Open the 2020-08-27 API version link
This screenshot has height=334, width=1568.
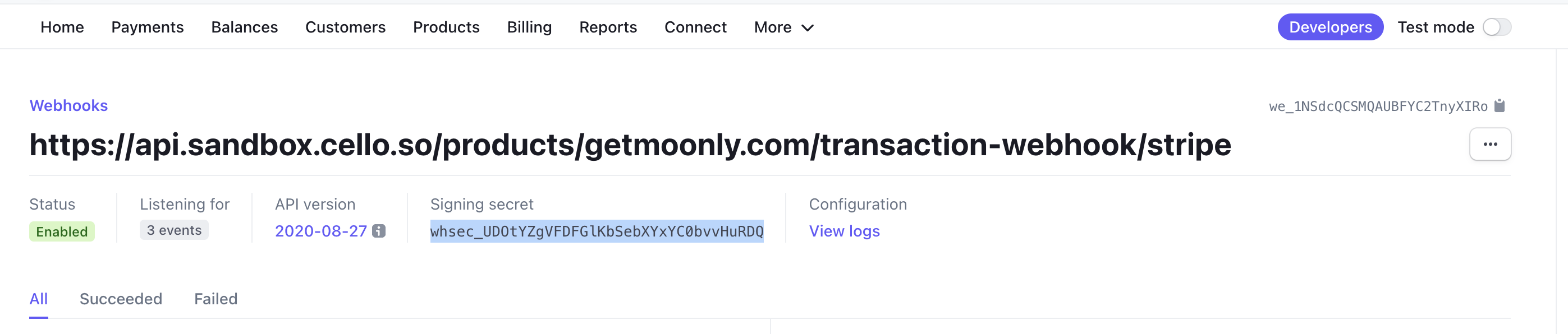pyautogui.click(x=321, y=231)
